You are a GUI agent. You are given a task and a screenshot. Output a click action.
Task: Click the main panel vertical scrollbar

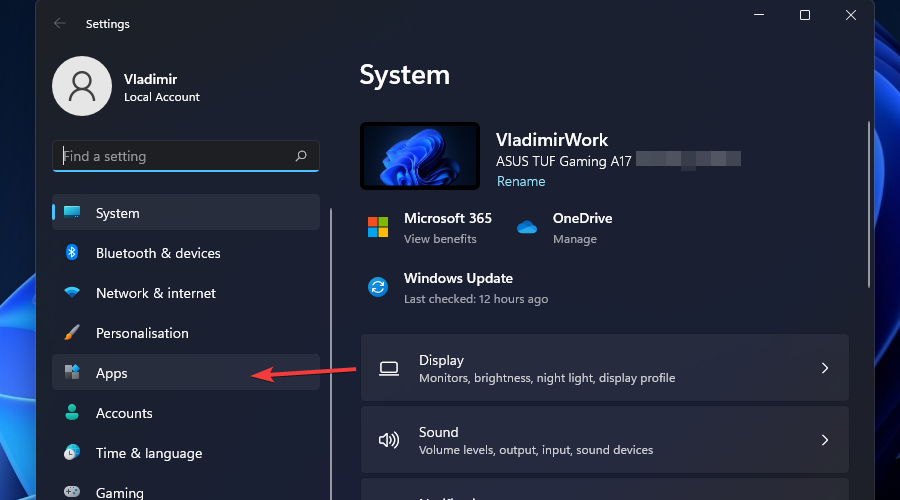(x=868, y=204)
